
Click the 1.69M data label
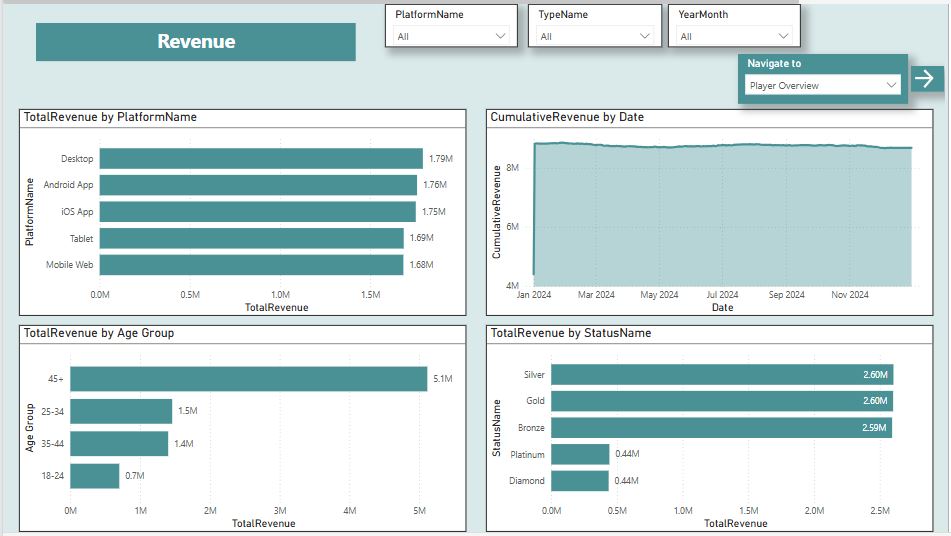(x=422, y=238)
